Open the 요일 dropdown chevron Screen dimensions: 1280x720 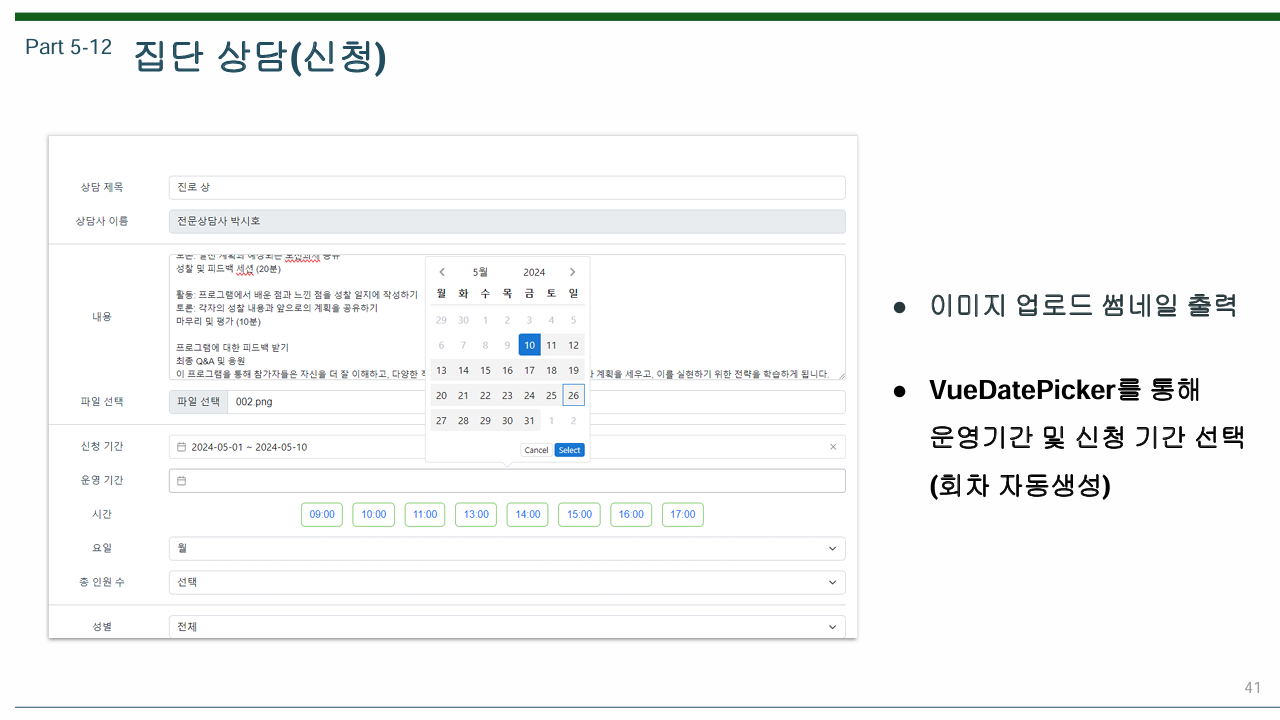click(x=833, y=548)
